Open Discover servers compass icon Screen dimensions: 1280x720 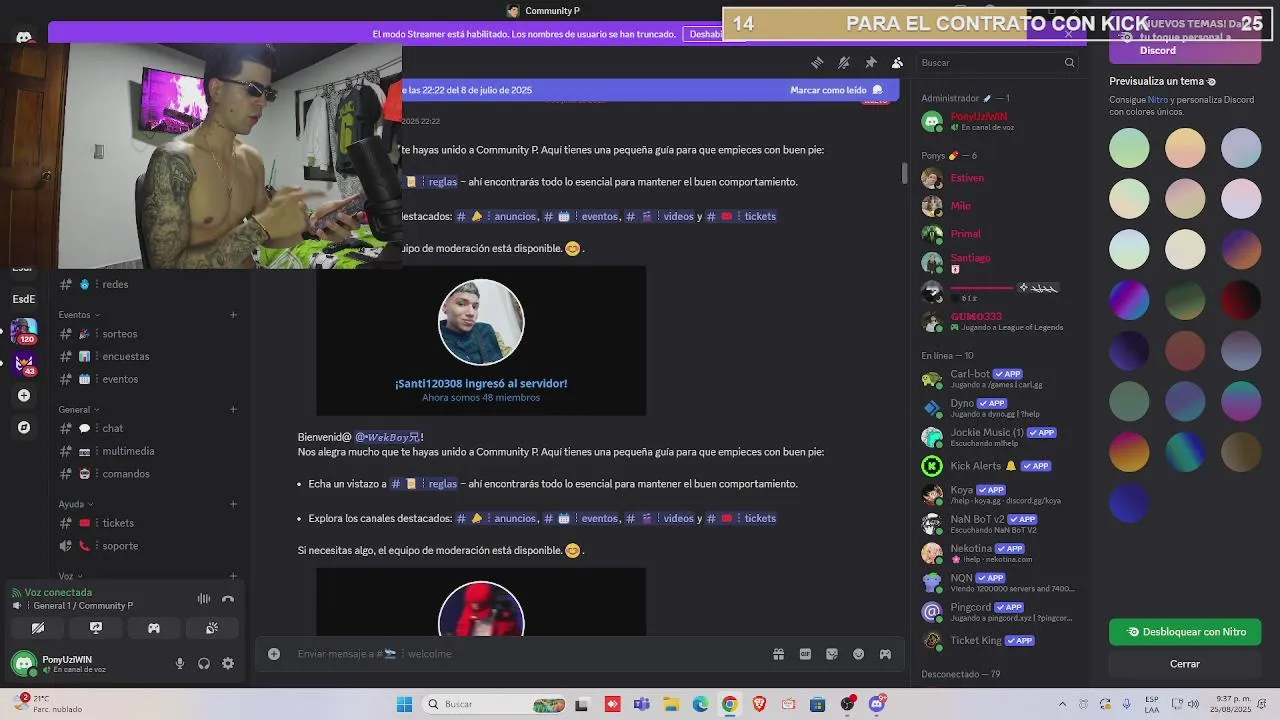[x=24, y=427]
